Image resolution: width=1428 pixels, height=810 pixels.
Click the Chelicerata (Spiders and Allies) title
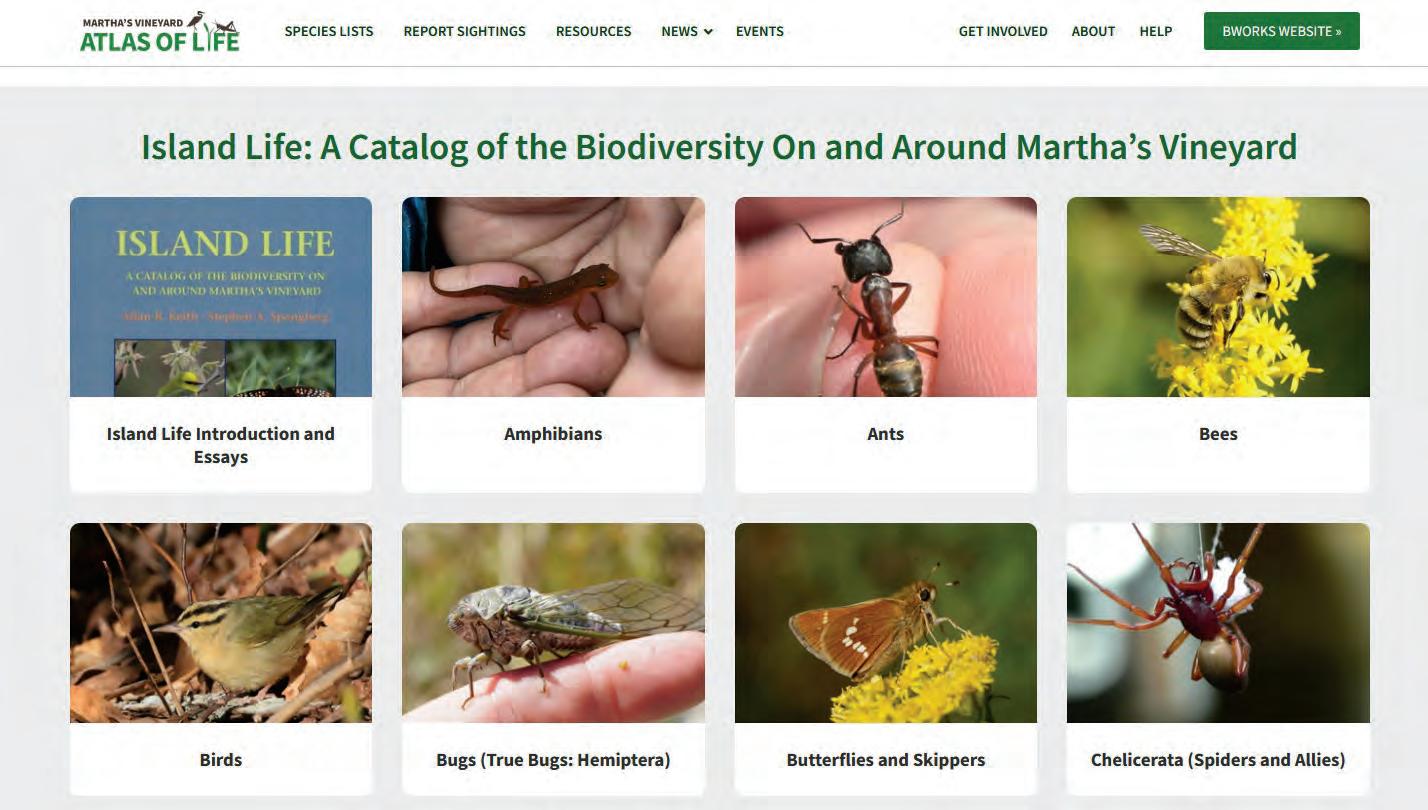point(1218,760)
